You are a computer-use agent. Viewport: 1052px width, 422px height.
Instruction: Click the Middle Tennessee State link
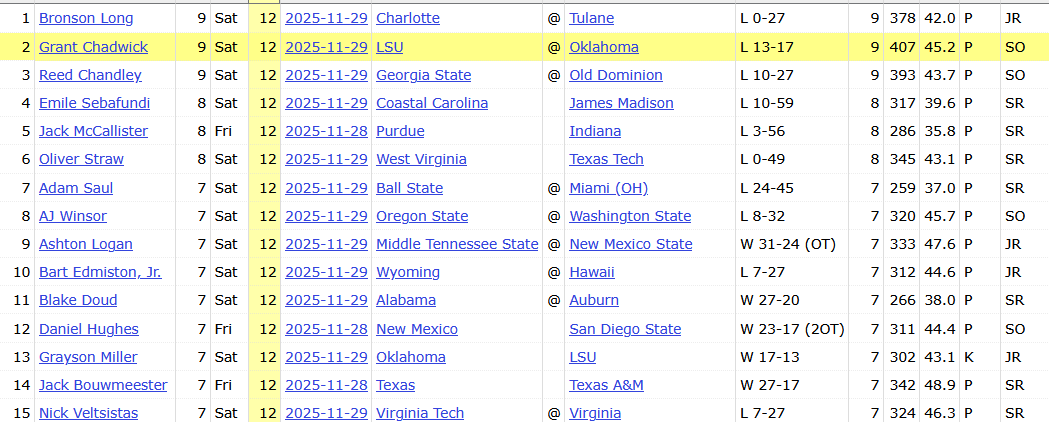[x=457, y=244]
